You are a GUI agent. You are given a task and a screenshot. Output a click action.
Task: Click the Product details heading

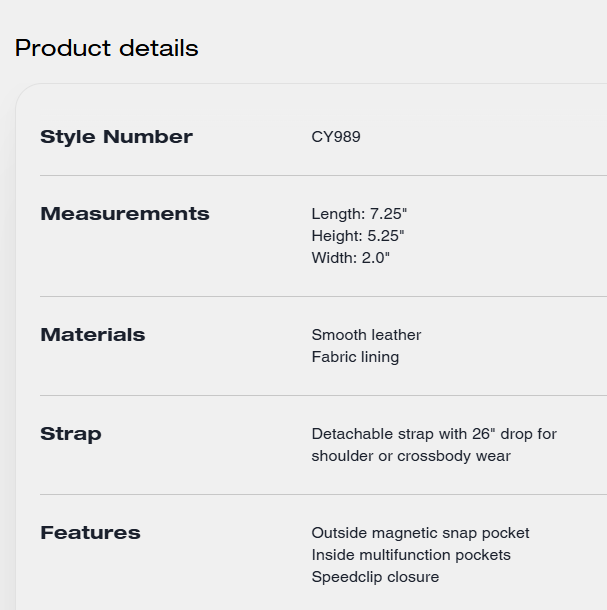(107, 48)
